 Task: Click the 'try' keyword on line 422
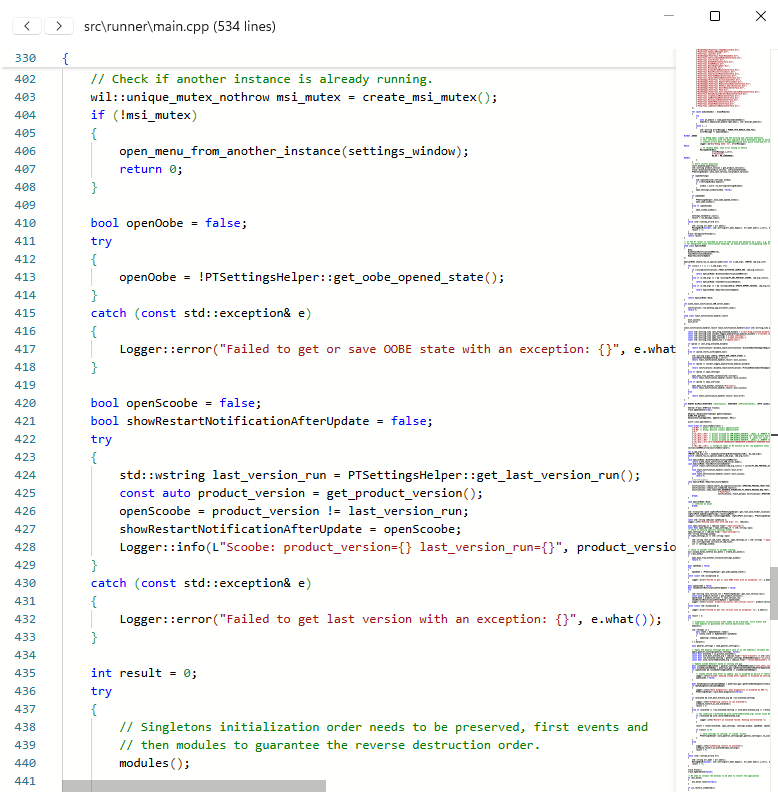pyautogui.click(x=101, y=439)
